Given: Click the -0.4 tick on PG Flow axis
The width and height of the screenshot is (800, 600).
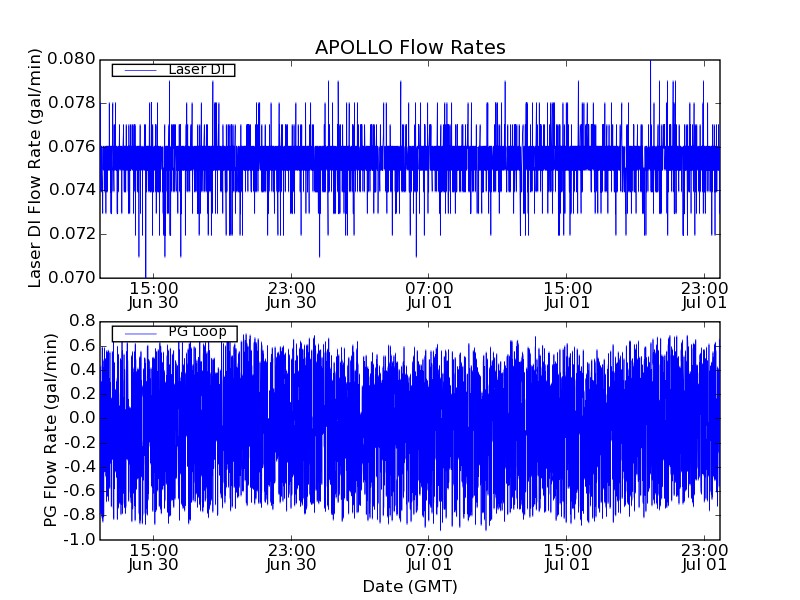Looking at the screenshot, I should [80, 467].
